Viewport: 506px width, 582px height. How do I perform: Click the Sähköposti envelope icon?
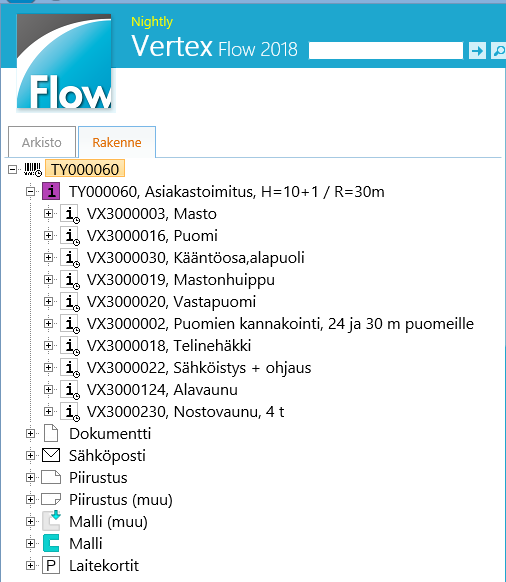pyautogui.click(x=51, y=455)
